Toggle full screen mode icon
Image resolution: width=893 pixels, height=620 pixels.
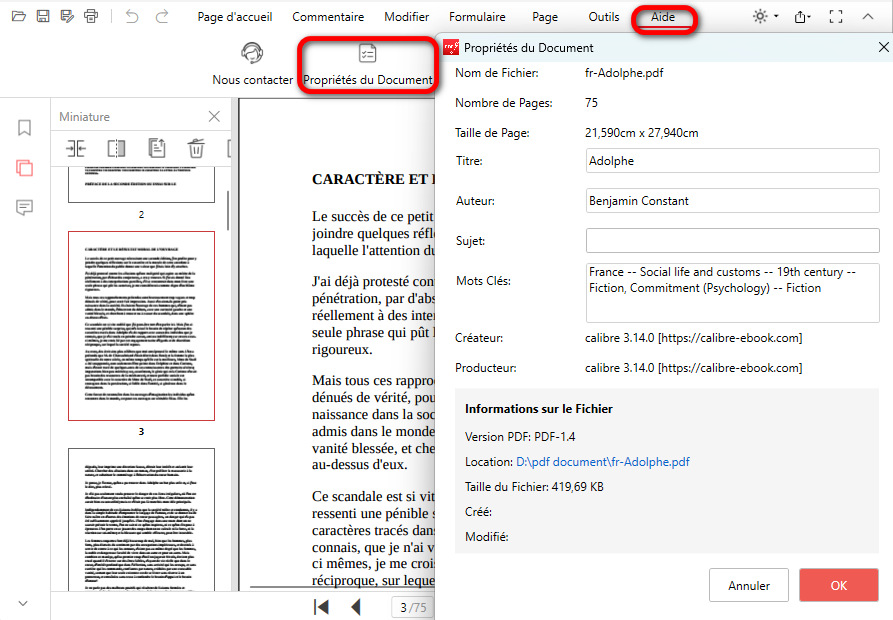coord(837,17)
